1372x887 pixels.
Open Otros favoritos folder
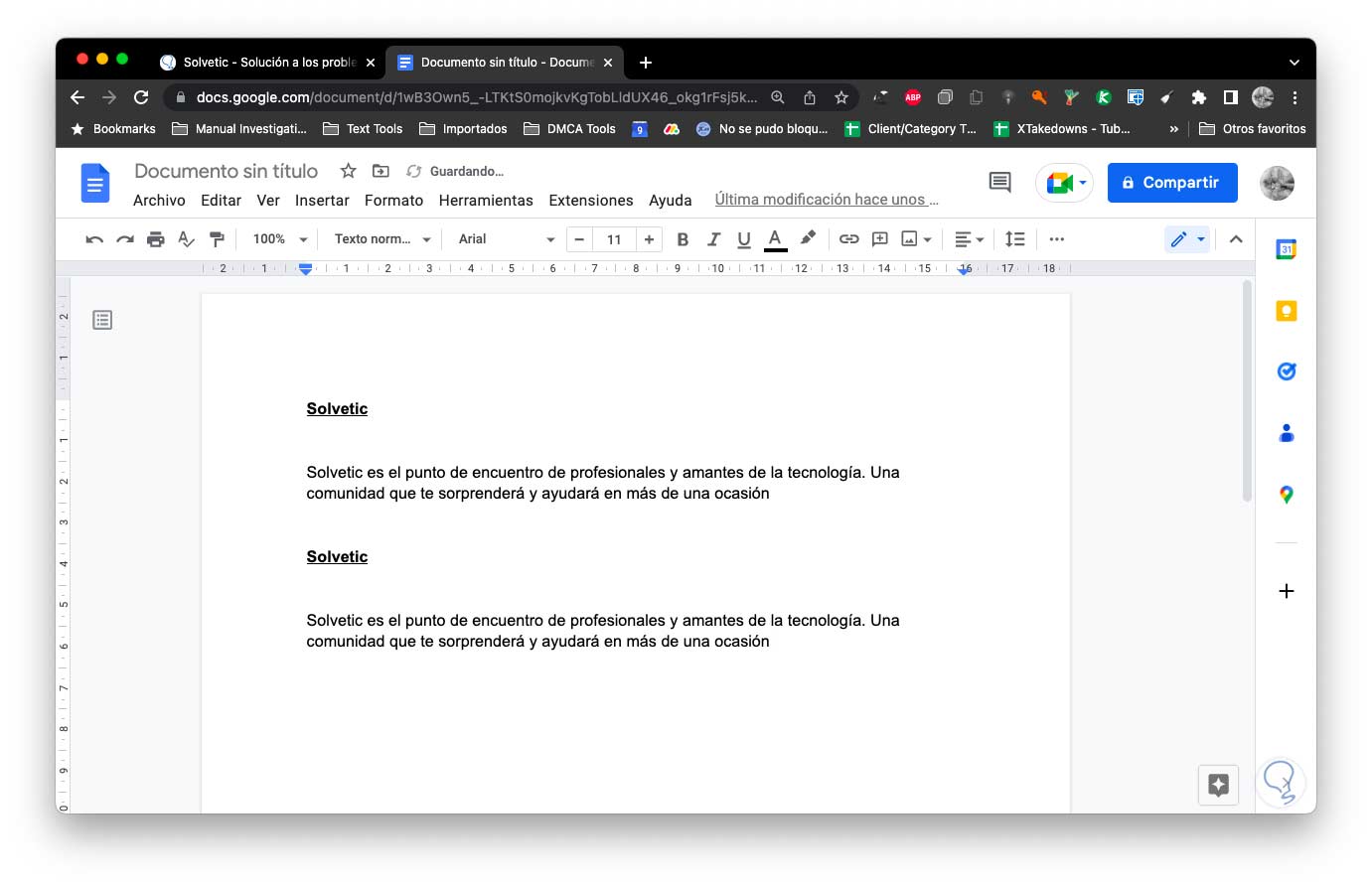pos(1253,129)
